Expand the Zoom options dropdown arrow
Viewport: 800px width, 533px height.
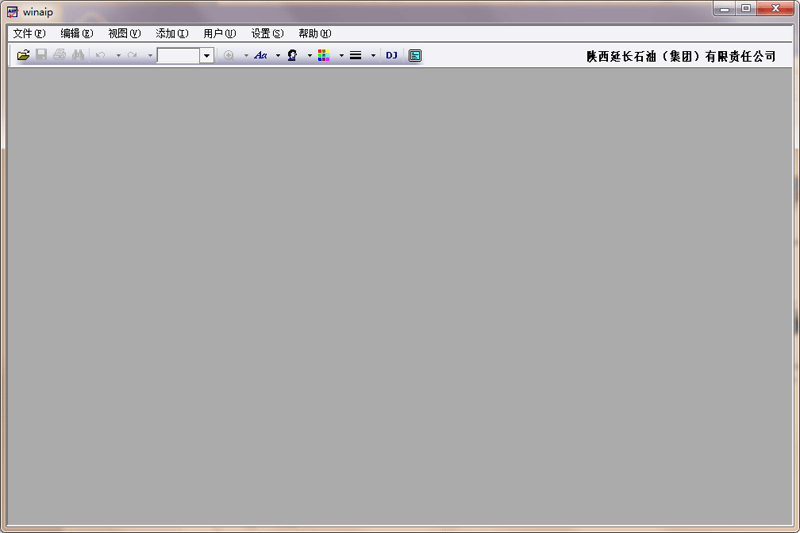[x=246, y=55]
